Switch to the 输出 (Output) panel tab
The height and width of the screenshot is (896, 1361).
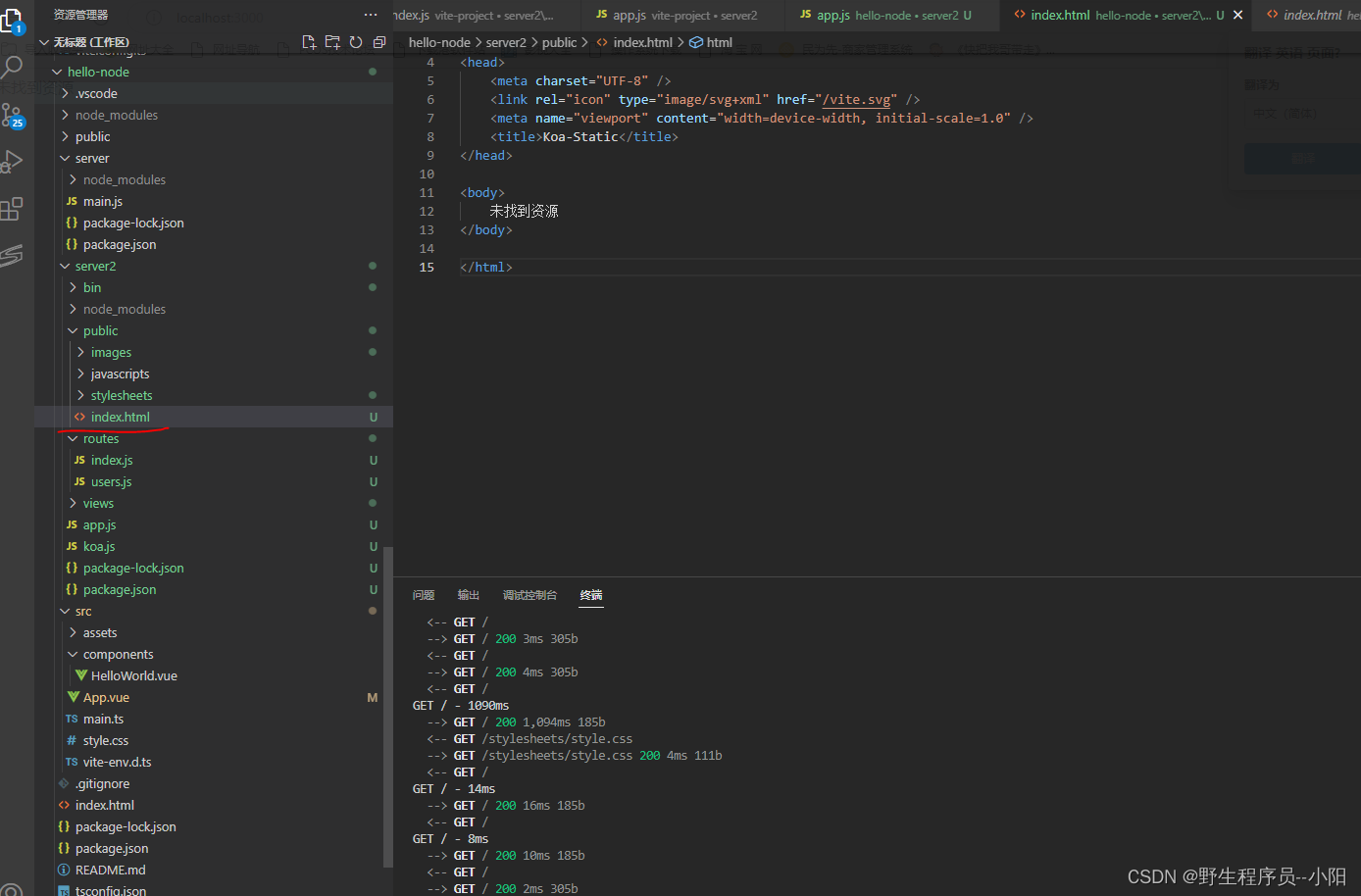pos(469,595)
